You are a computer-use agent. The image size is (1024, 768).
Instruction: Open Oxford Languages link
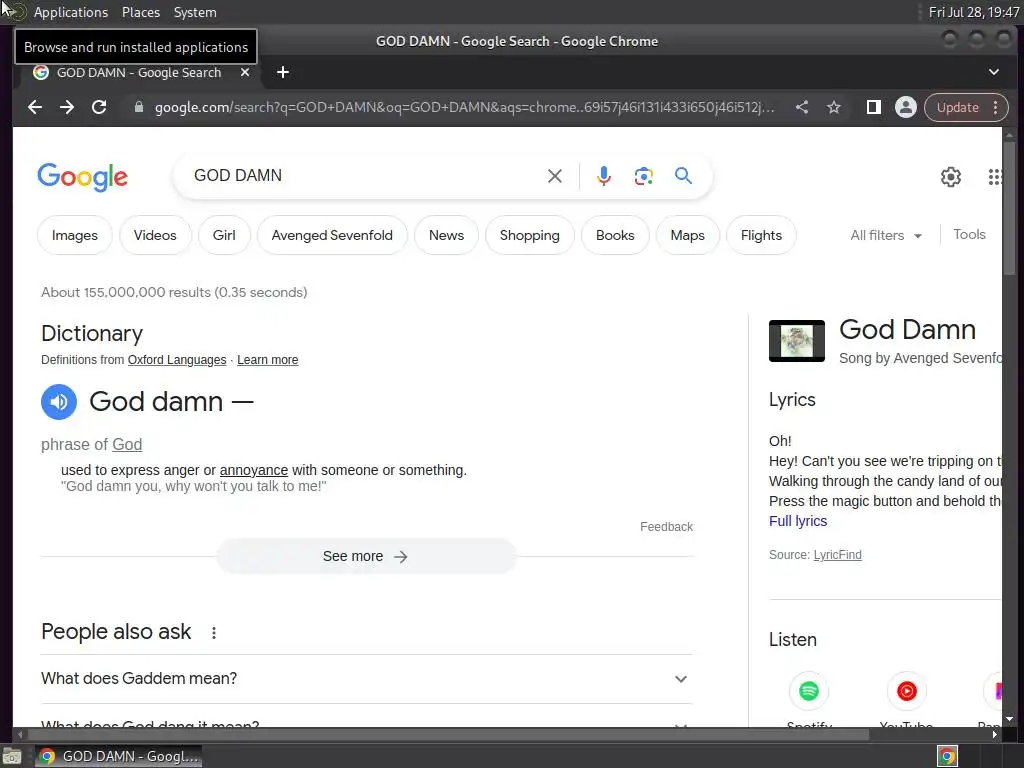point(177,360)
